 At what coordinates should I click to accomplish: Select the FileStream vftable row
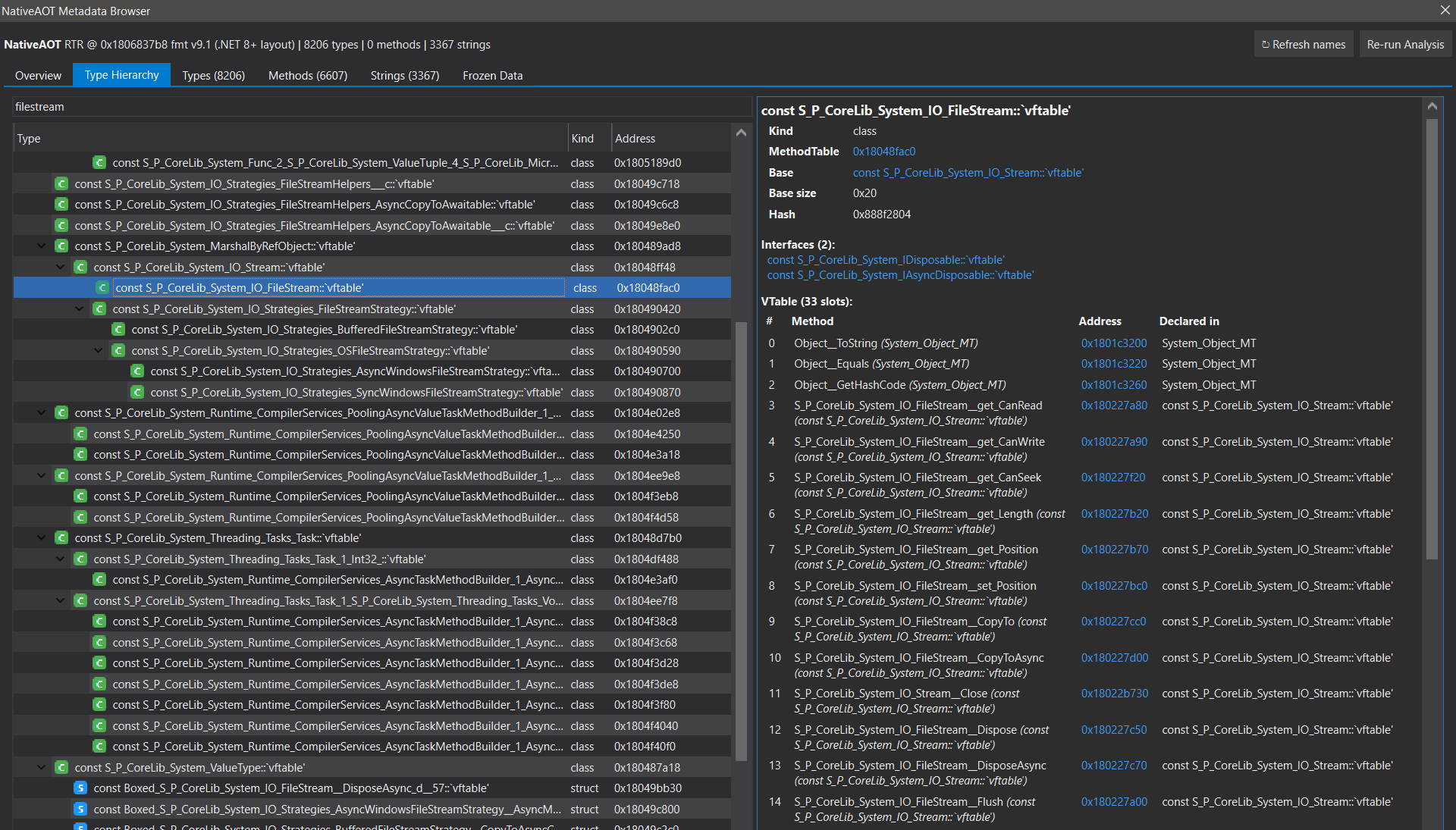(x=372, y=288)
